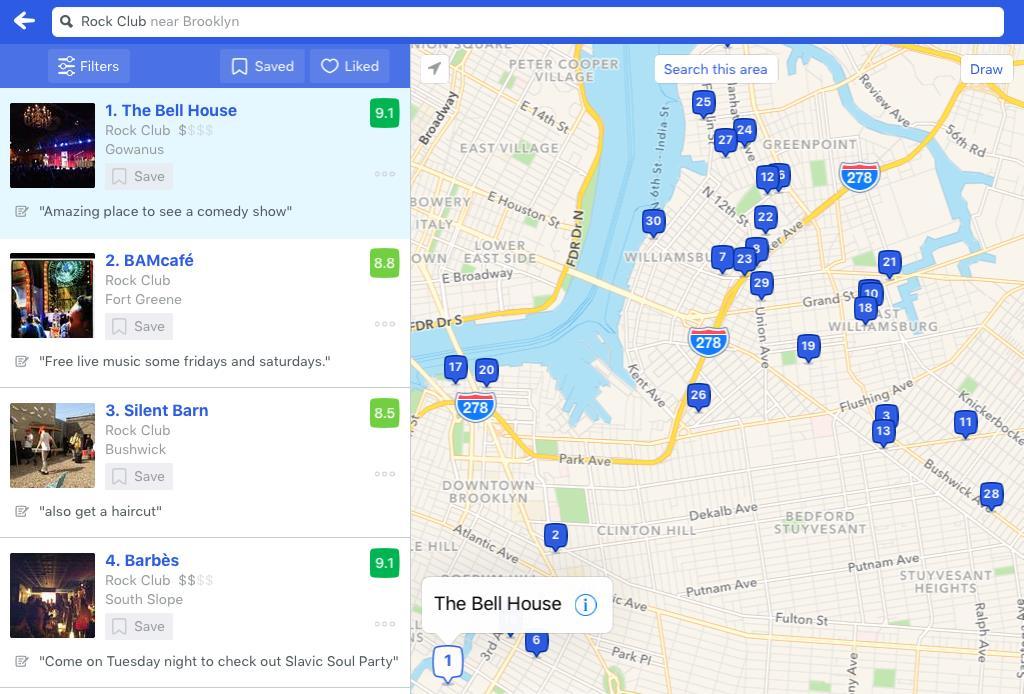Open the Silent Barn listing title
1024x694 pixels.
pyautogui.click(x=157, y=411)
